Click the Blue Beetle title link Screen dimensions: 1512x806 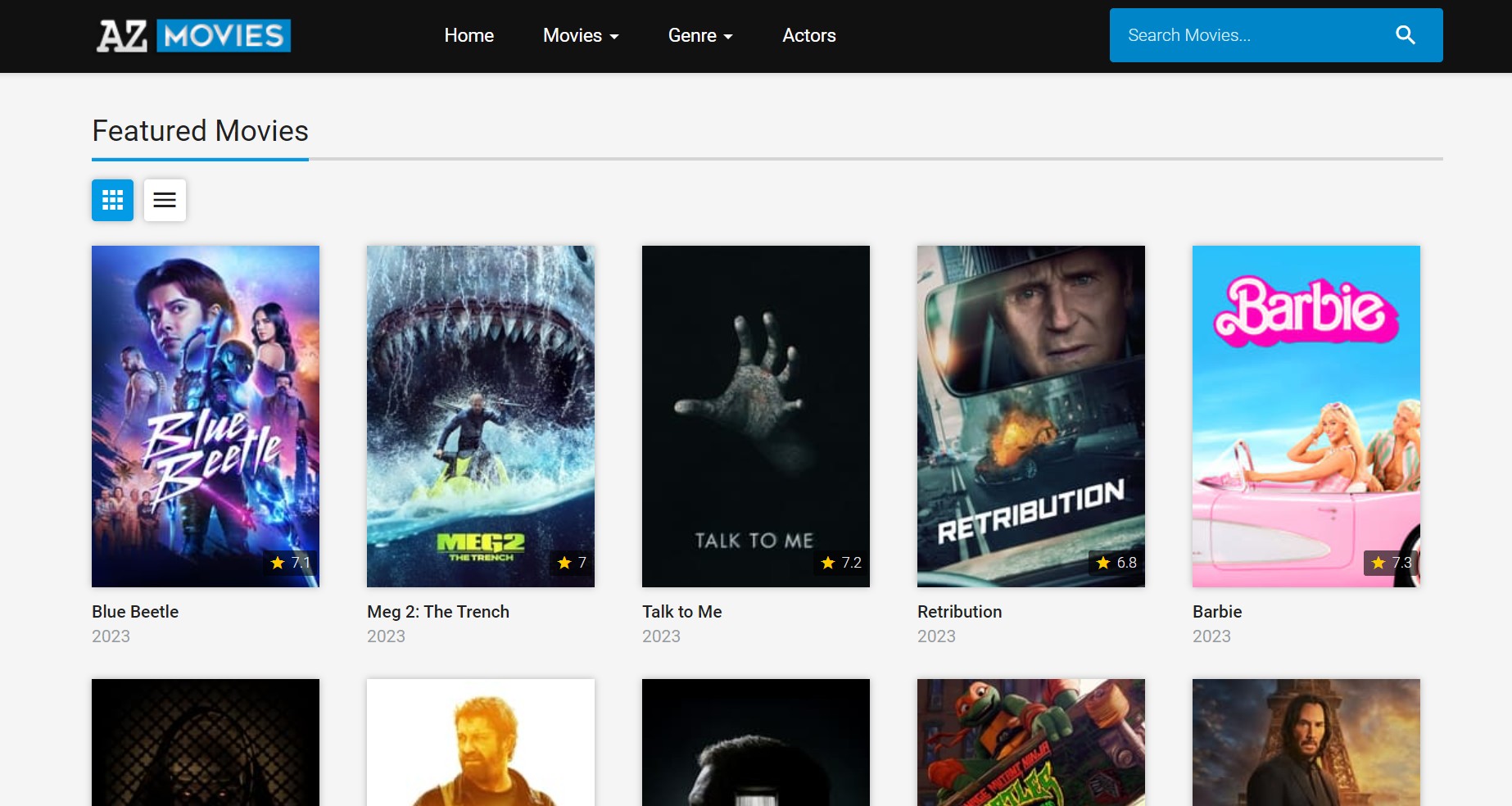135,612
